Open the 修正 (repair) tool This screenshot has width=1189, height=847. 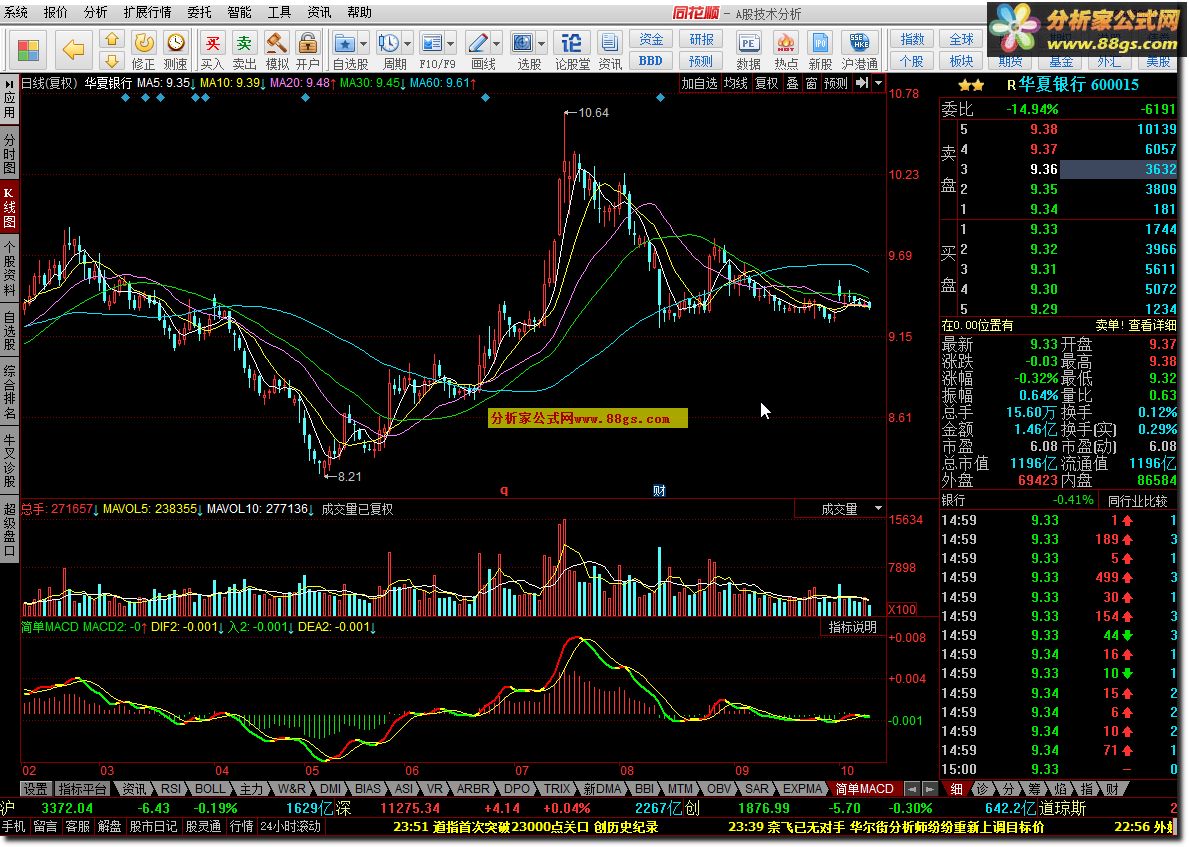click(x=143, y=51)
